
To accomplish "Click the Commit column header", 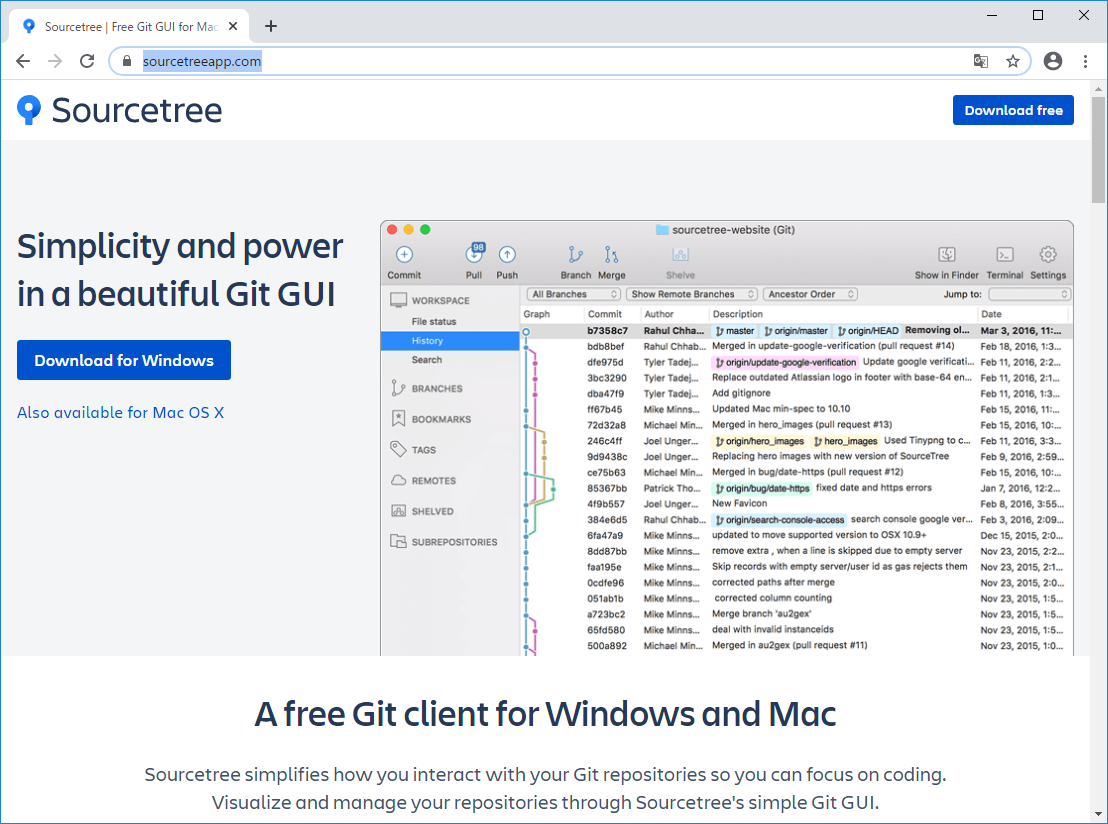I will point(605,314).
